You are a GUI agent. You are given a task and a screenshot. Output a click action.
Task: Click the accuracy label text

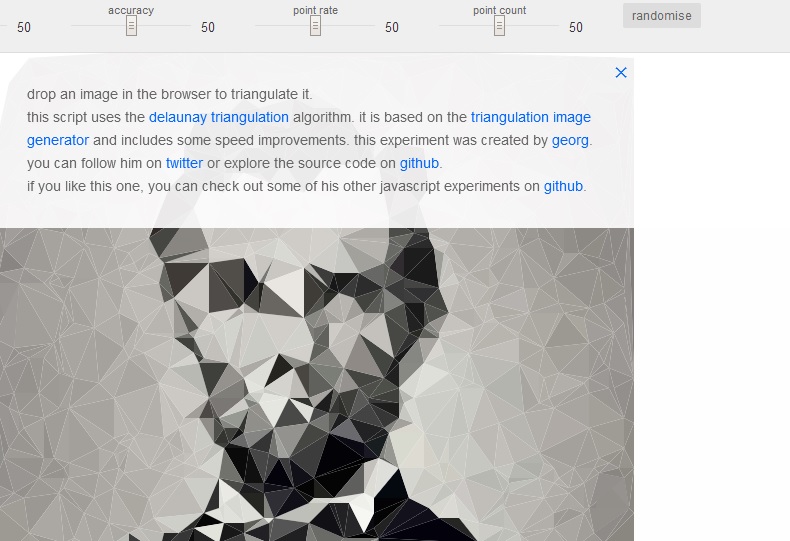pos(131,10)
